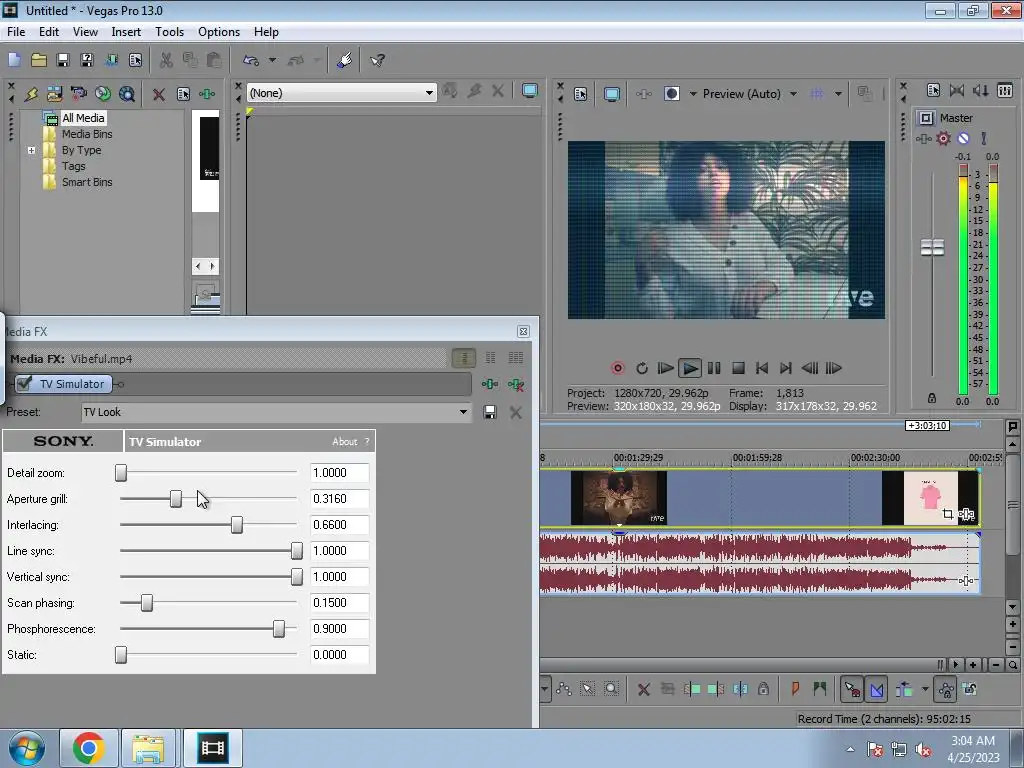Toggle the Master fader lock icon
This screenshot has width=1024, height=768.
pos(932,398)
